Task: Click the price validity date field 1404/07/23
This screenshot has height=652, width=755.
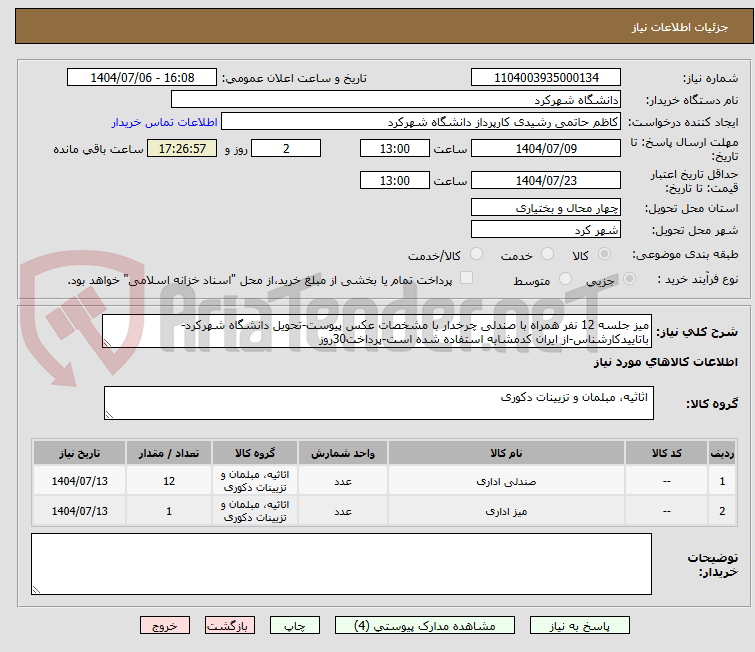Action: coord(545,181)
